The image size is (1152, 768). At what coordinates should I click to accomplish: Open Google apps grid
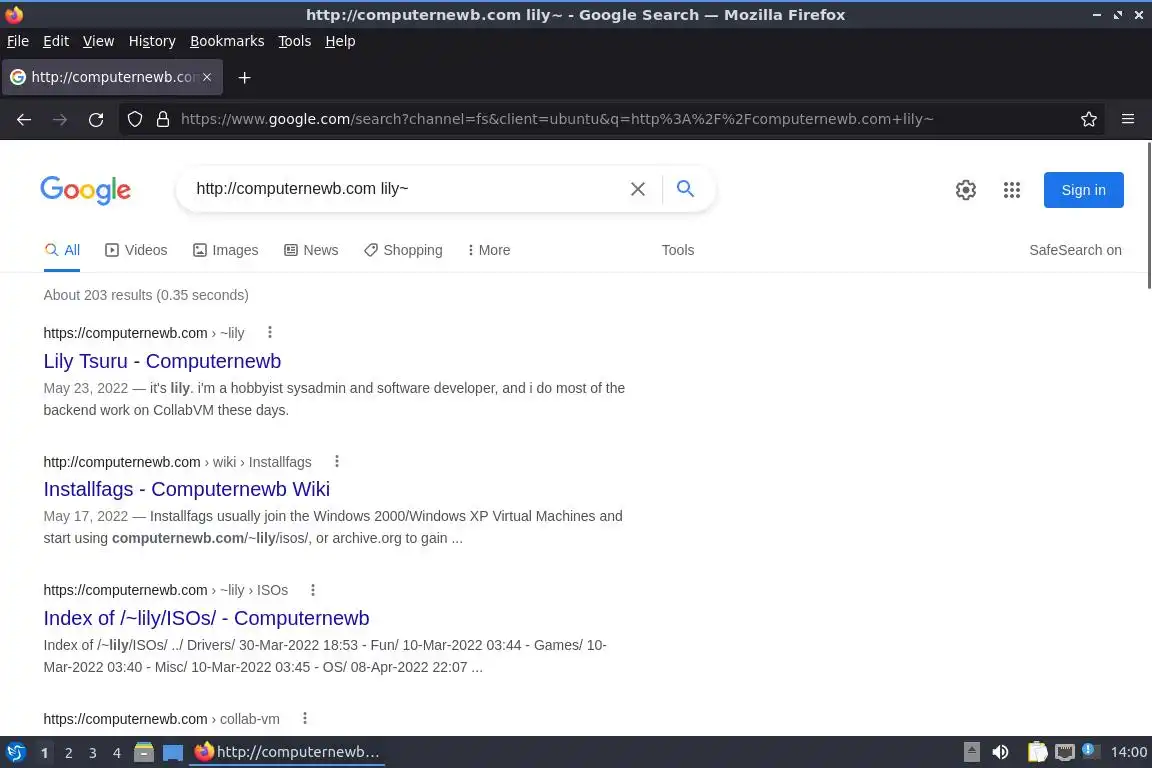point(1012,190)
